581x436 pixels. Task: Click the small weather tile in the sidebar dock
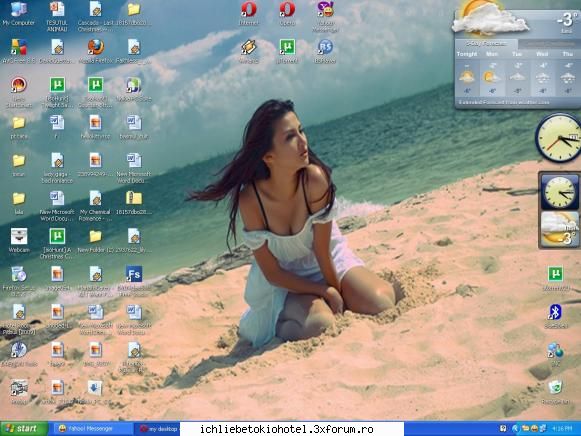[559, 229]
